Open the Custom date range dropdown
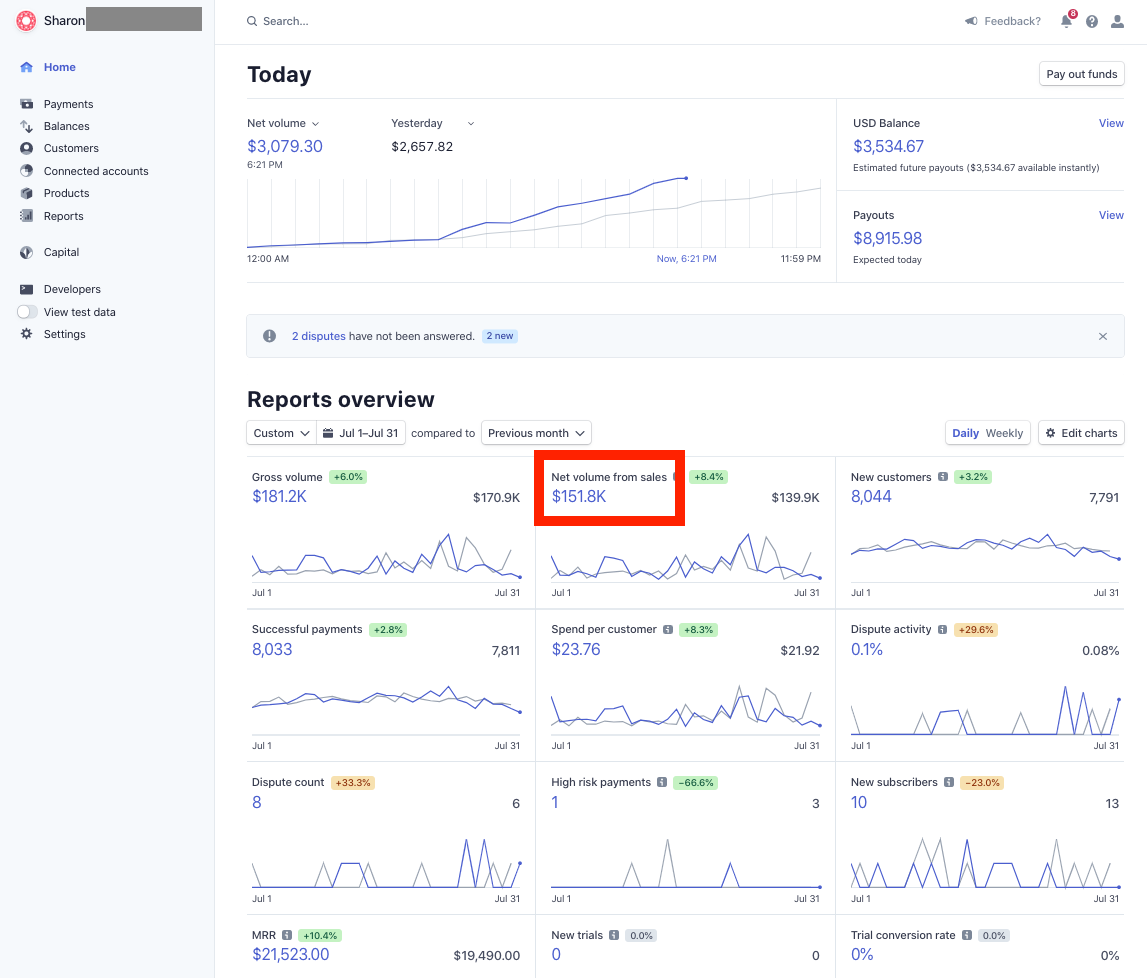Image resolution: width=1147 pixels, height=978 pixels. tap(281, 433)
